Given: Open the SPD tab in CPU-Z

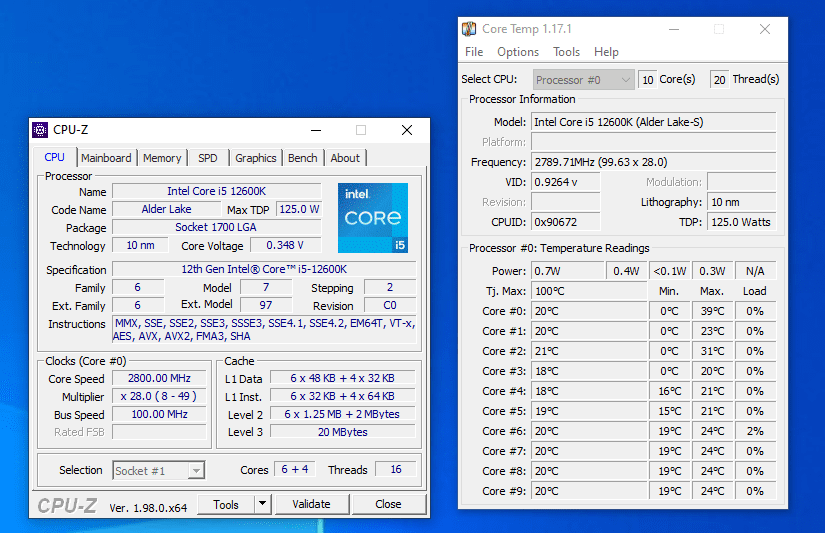Looking at the screenshot, I should pos(208,158).
